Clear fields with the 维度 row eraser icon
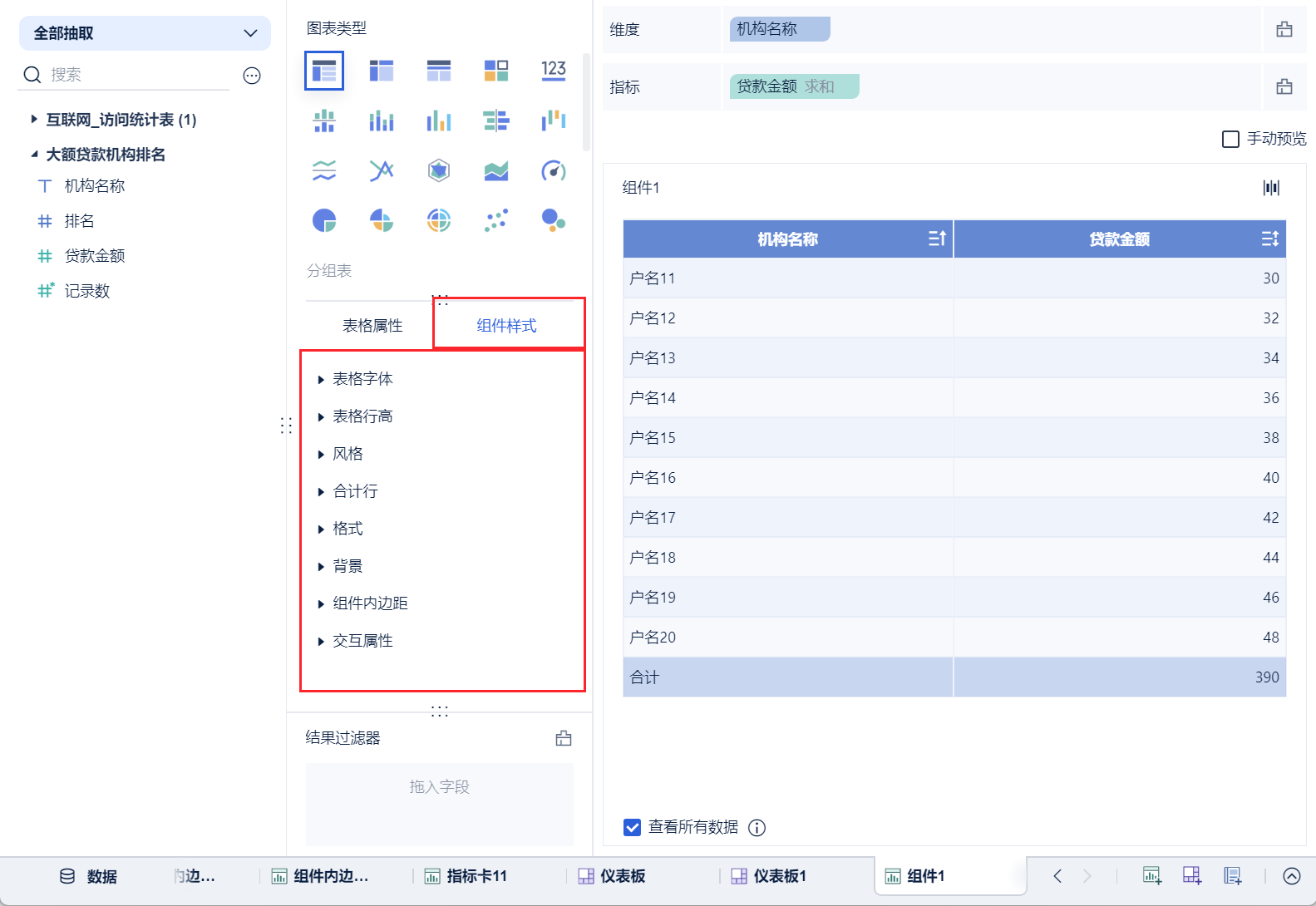1316x906 pixels. pyautogui.click(x=1284, y=29)
